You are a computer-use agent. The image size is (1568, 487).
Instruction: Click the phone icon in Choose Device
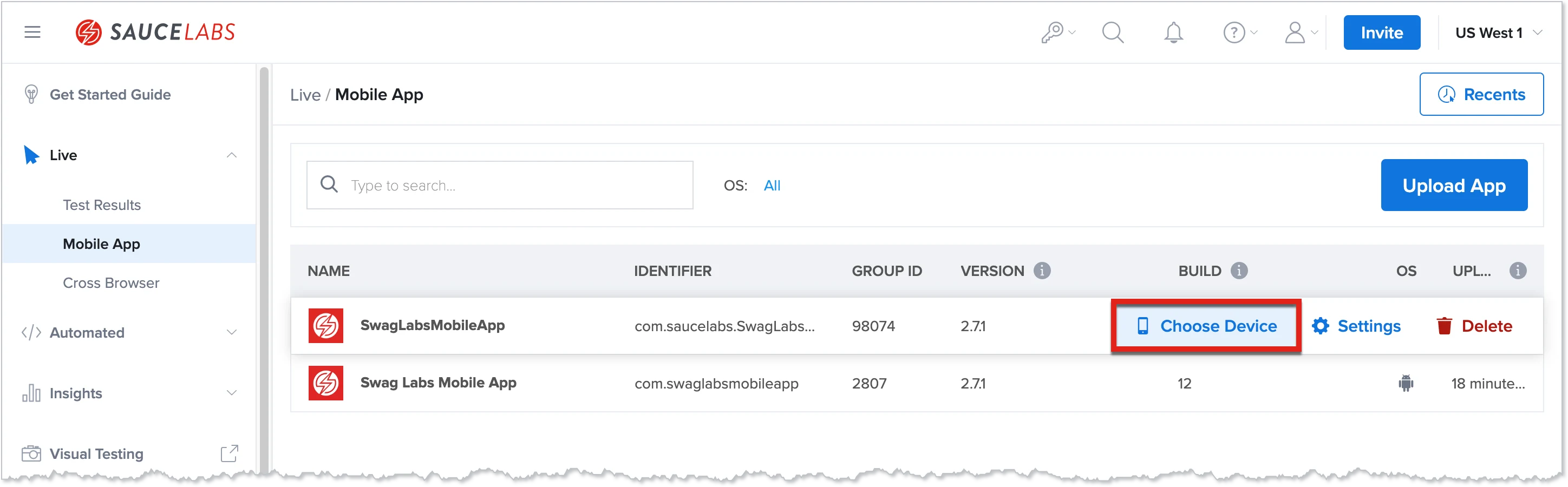pos(1142,326)
